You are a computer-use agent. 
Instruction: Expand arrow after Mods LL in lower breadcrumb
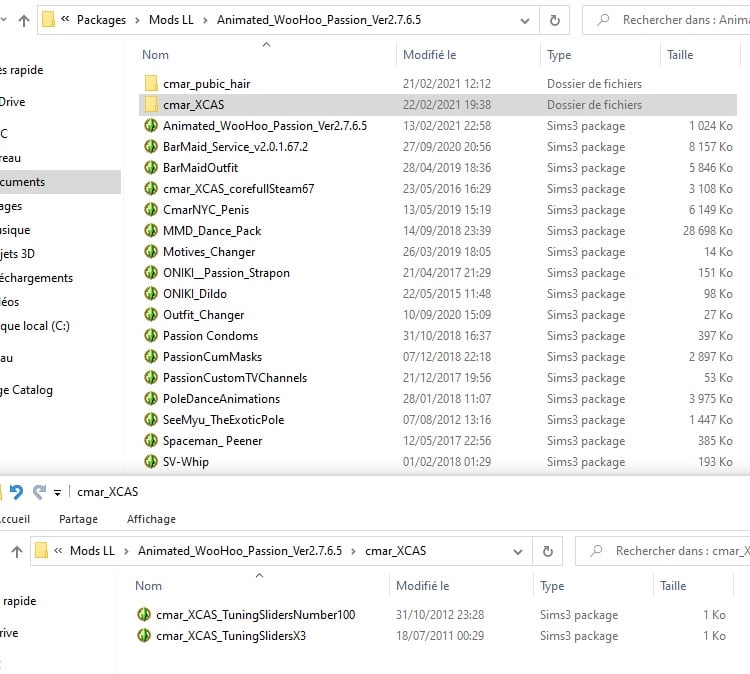[126, 552]
